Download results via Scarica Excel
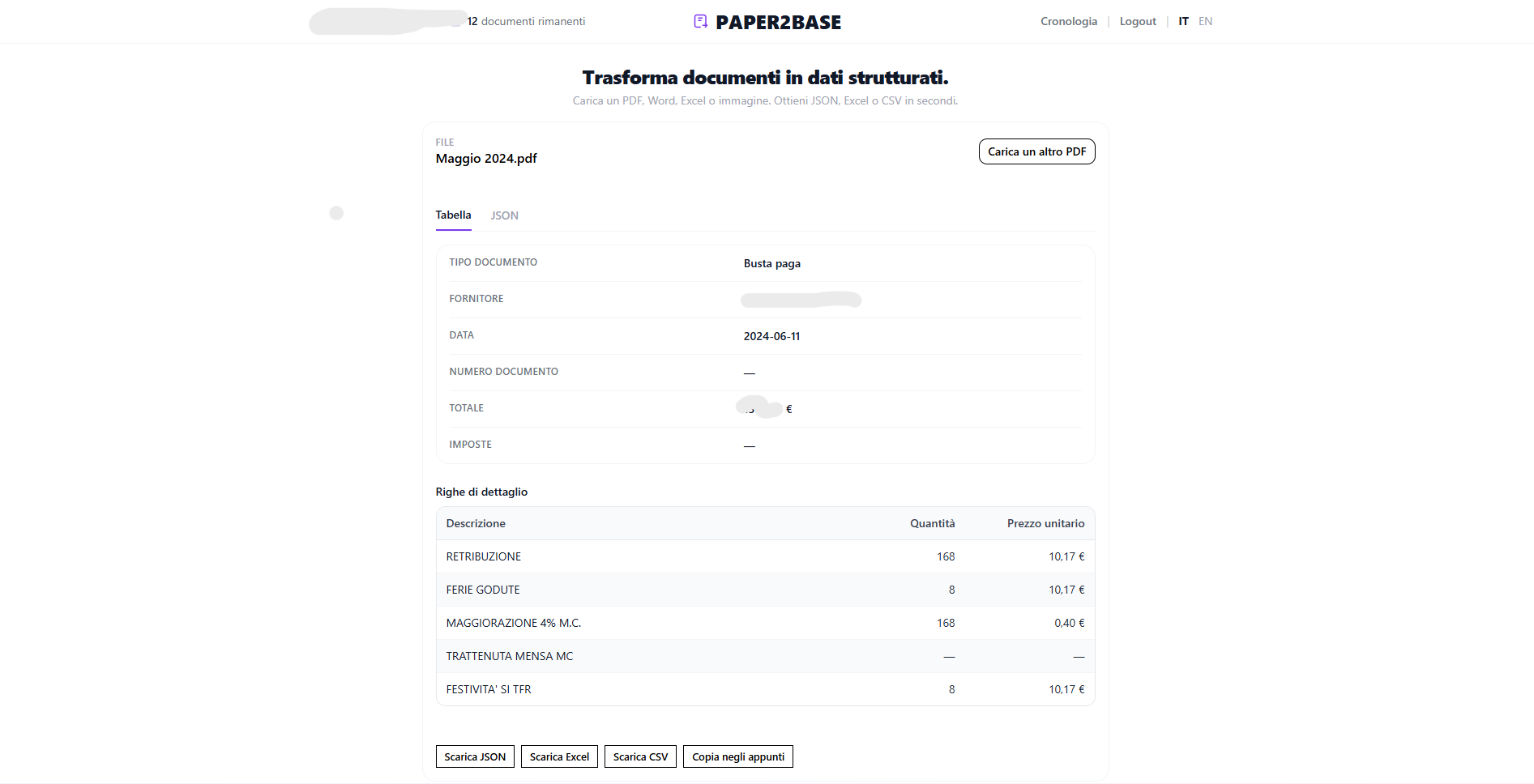1534x784 pixels. tap(559, 756)
